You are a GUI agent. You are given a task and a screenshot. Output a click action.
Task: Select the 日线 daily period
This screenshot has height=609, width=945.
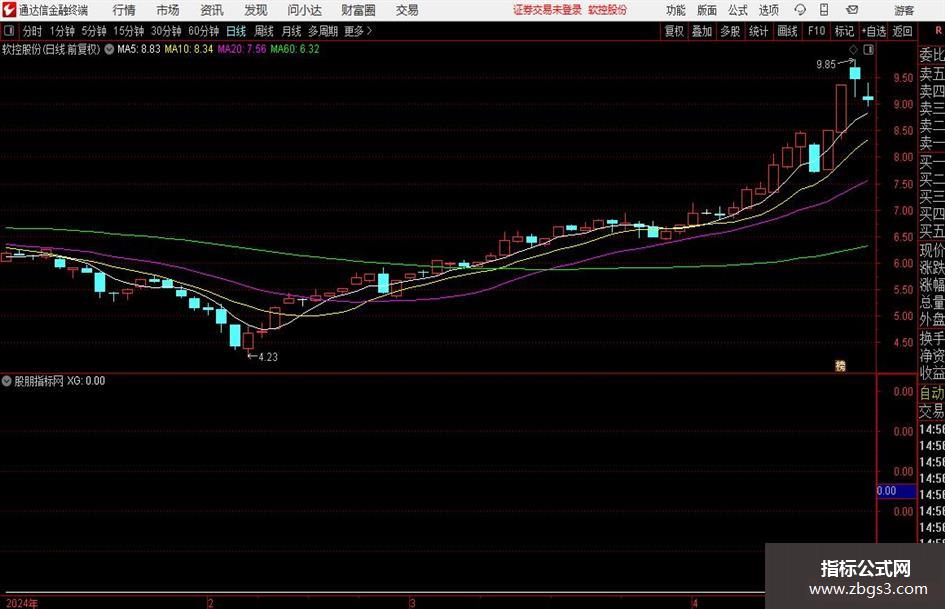click(x=236, y=31)
